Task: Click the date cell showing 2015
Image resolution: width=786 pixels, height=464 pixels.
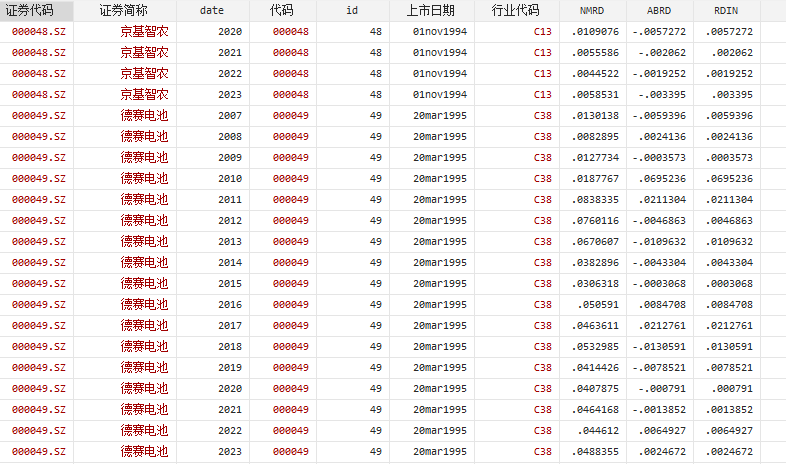Action: point(229,284)
